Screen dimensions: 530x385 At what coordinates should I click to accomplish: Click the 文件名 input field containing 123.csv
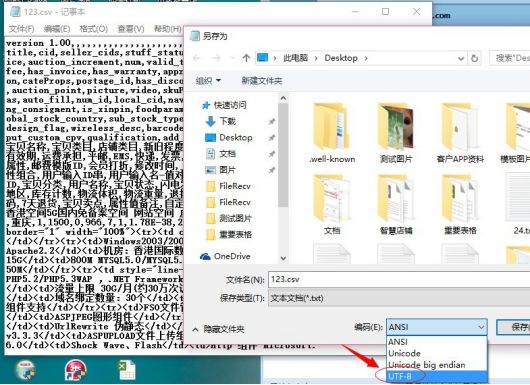point(399,279)
